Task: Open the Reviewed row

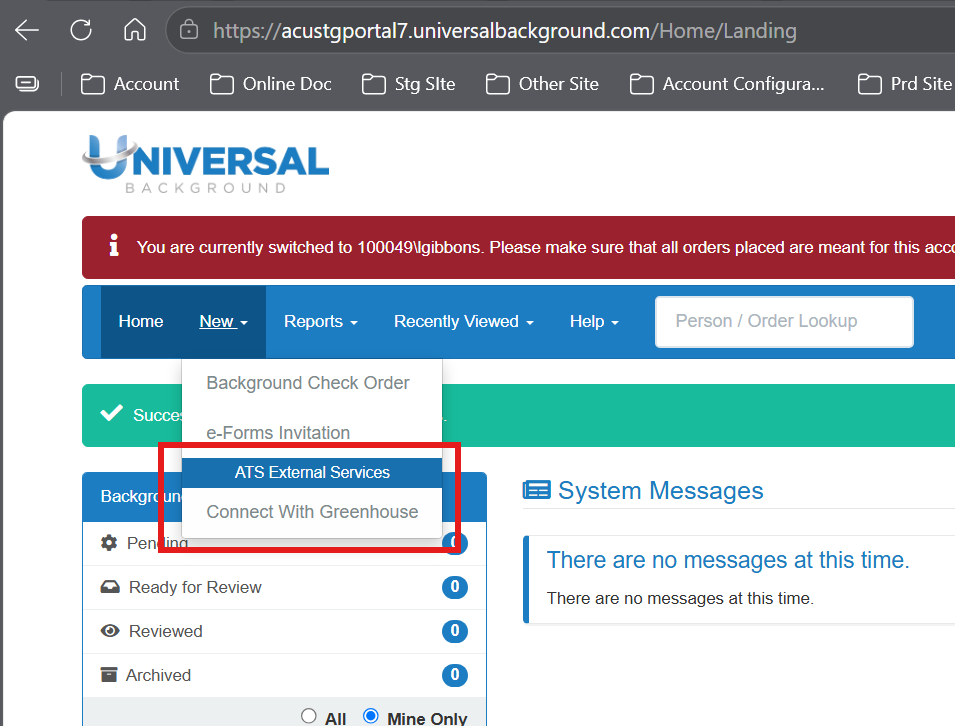Action: click(x=284, y=632)
